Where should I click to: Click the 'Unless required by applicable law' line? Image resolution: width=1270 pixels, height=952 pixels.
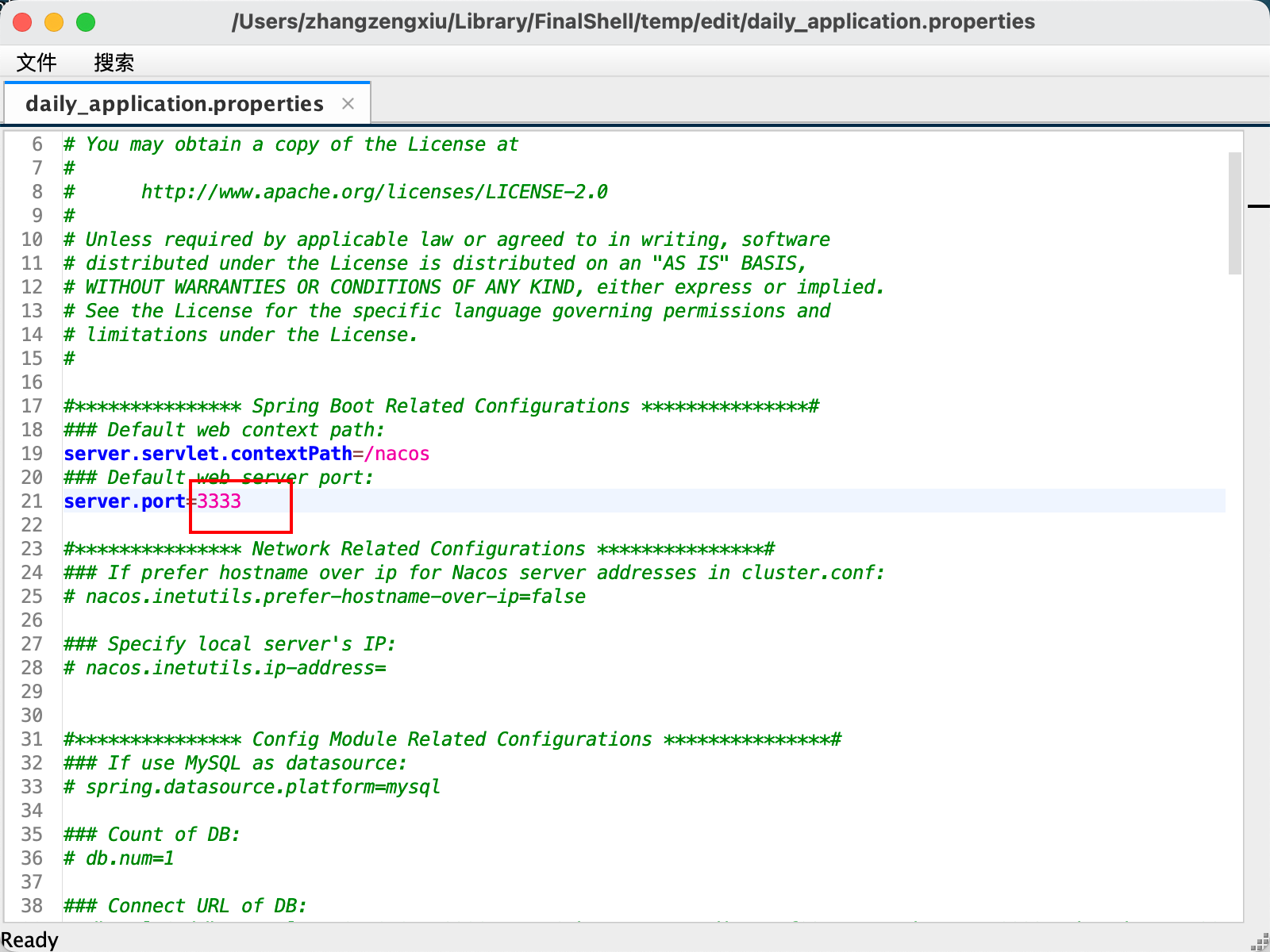pyautogui.click(x=447, y=240)
